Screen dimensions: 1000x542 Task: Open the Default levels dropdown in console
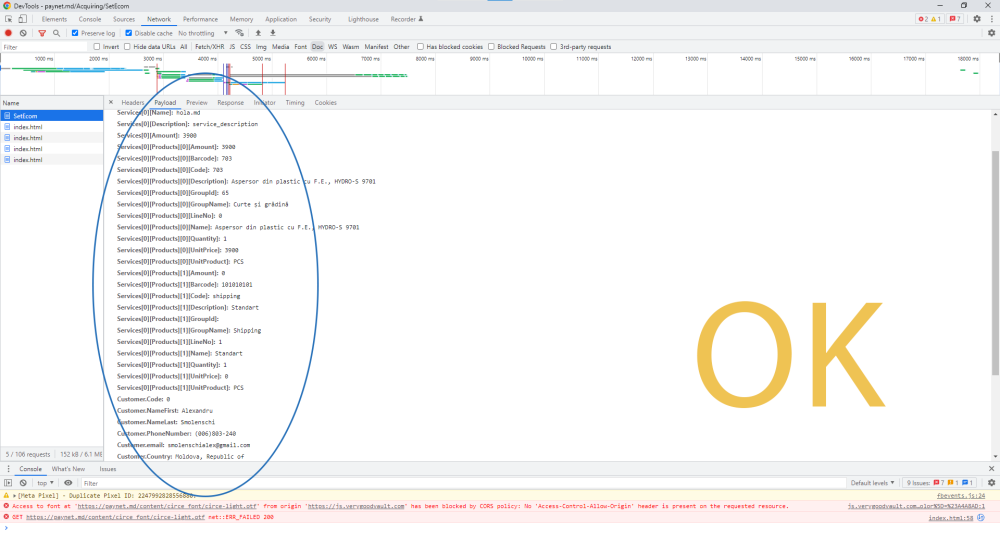point(873,483)
